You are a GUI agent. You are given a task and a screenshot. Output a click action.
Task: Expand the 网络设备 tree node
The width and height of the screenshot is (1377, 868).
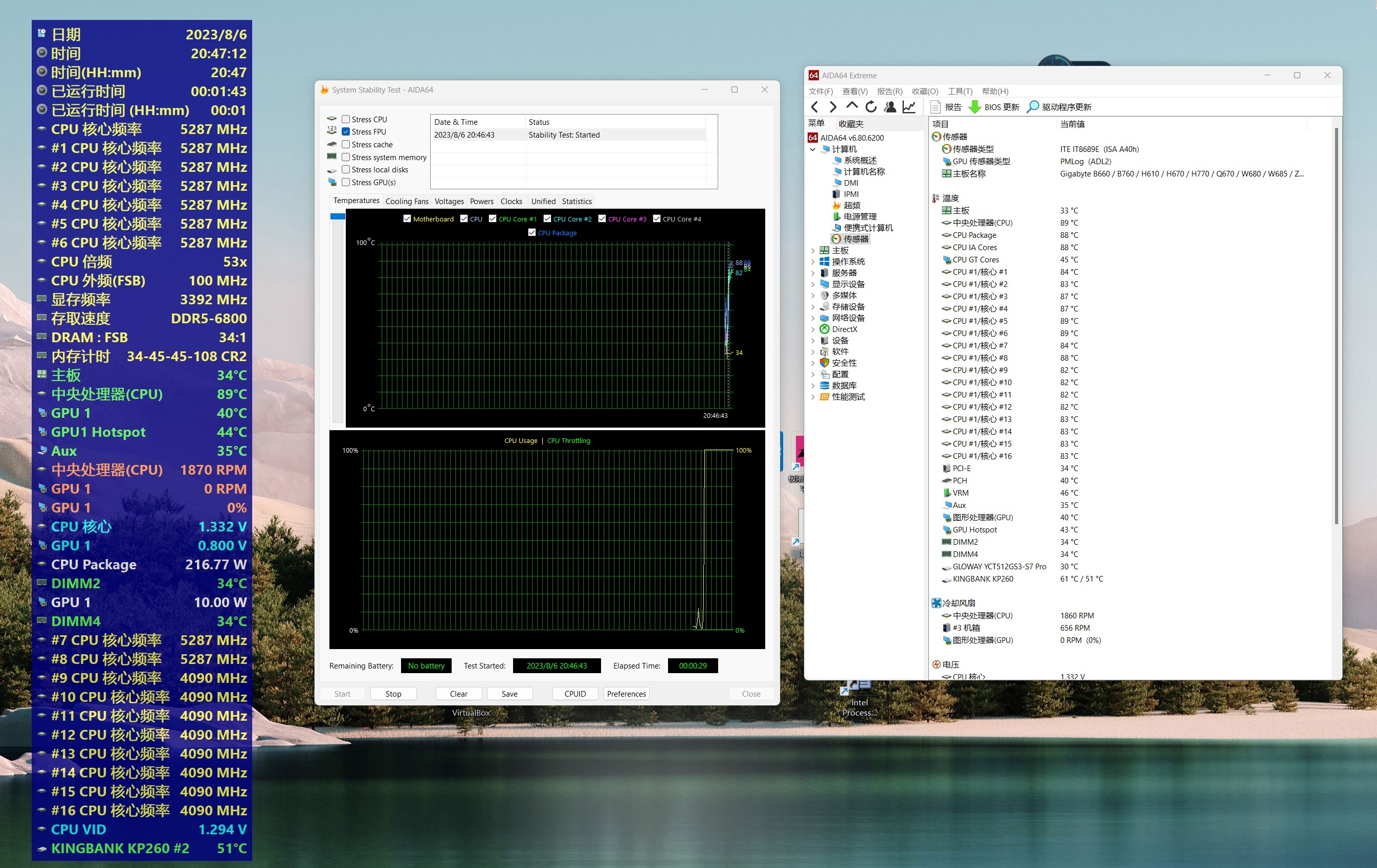[x=813, y=318]
